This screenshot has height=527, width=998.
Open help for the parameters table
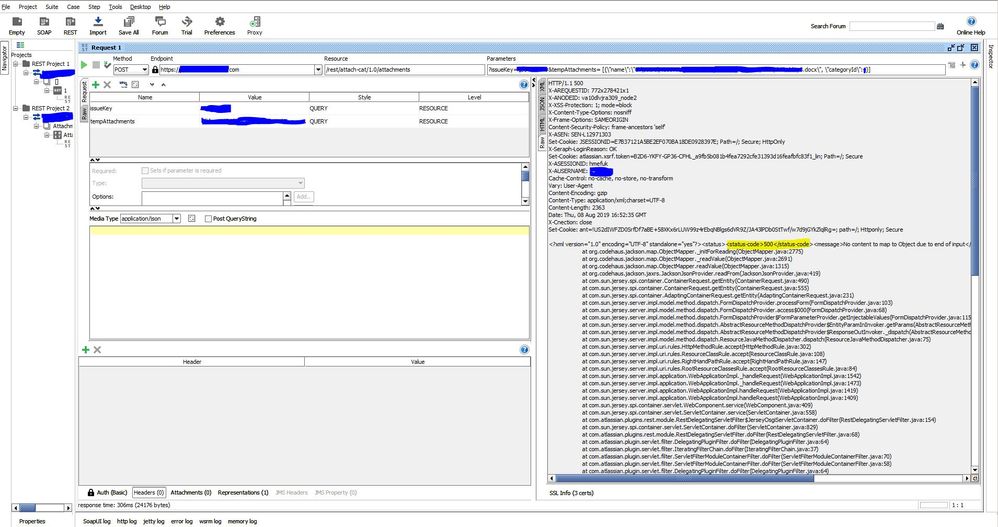(x=524, y=84)
